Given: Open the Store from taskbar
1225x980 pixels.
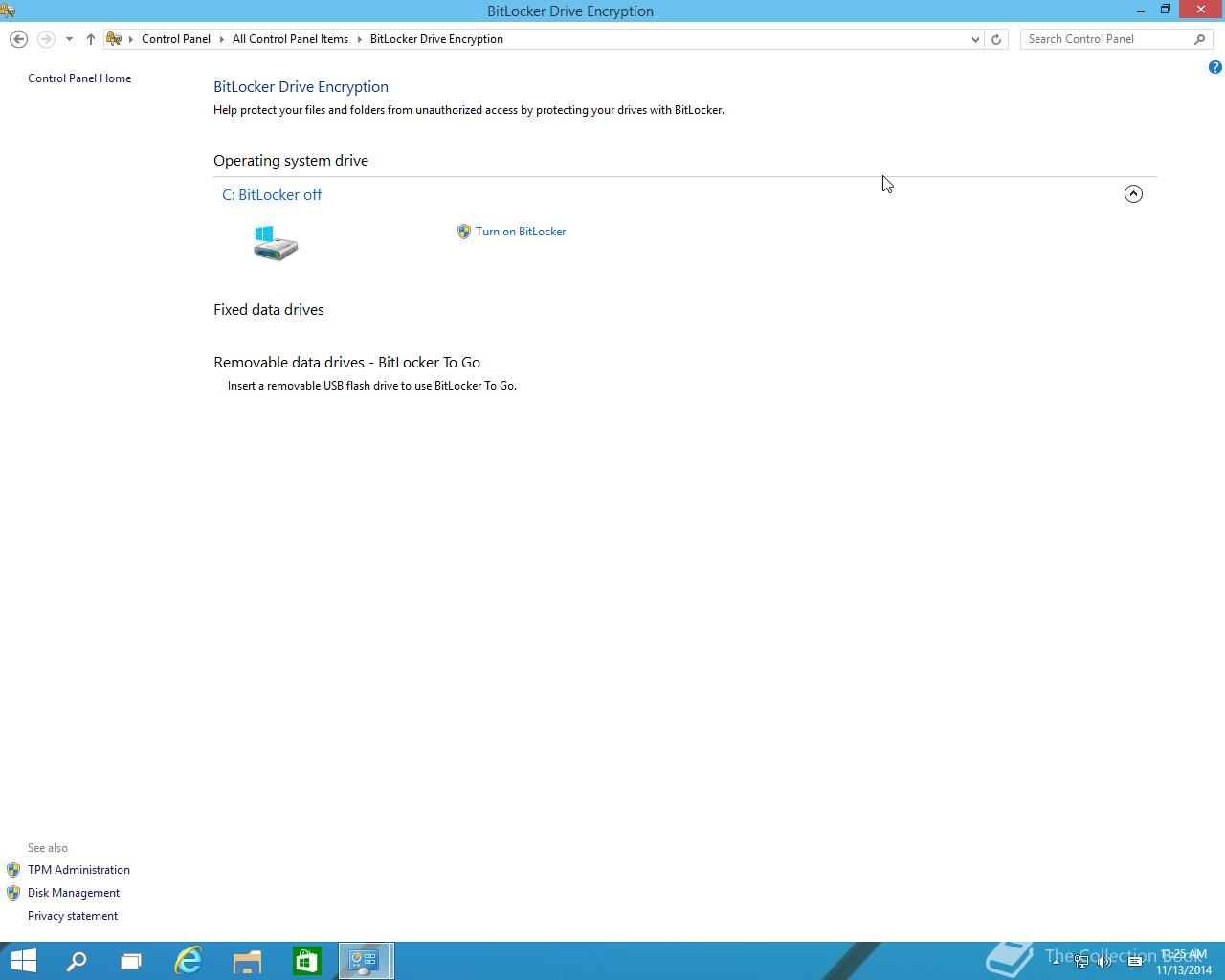Looking at the screenshot, I should (x=306, y=961).
